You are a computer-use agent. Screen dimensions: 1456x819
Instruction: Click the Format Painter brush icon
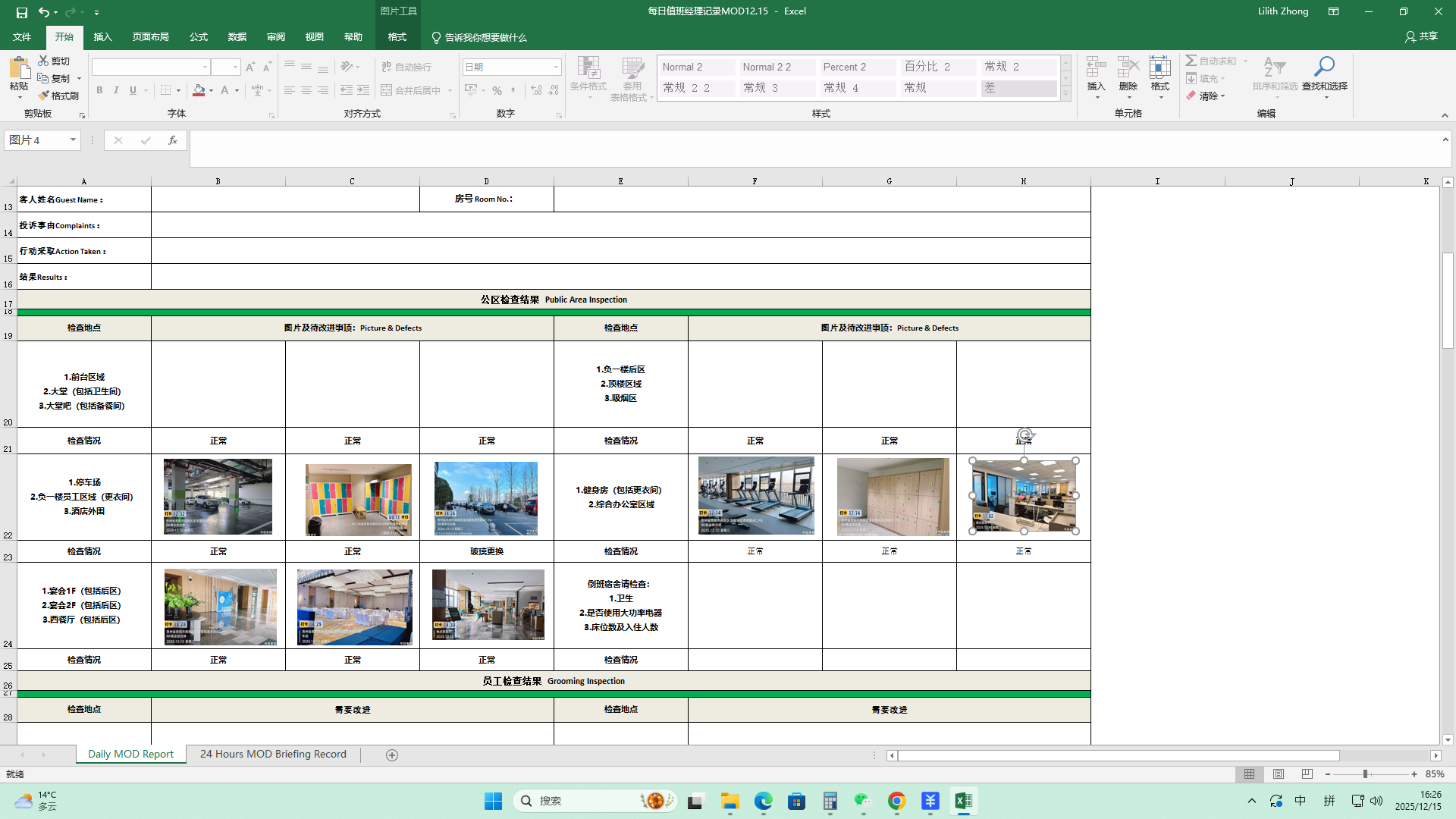pyautogui.click(x=44, y=96)
